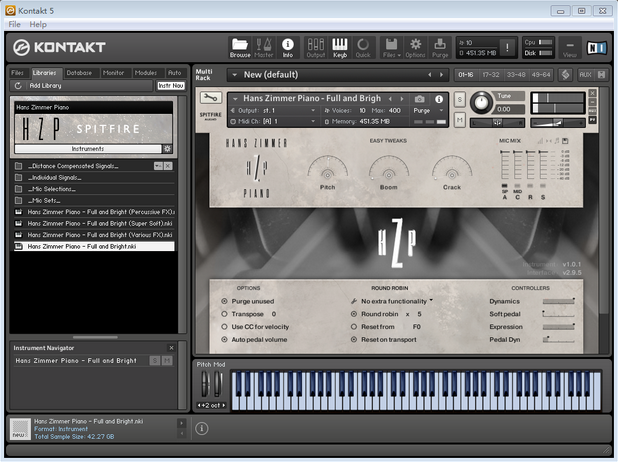This screenshot has width=618, height=462.
Task: Switch to the Files tab
Action: pos(18,73)
